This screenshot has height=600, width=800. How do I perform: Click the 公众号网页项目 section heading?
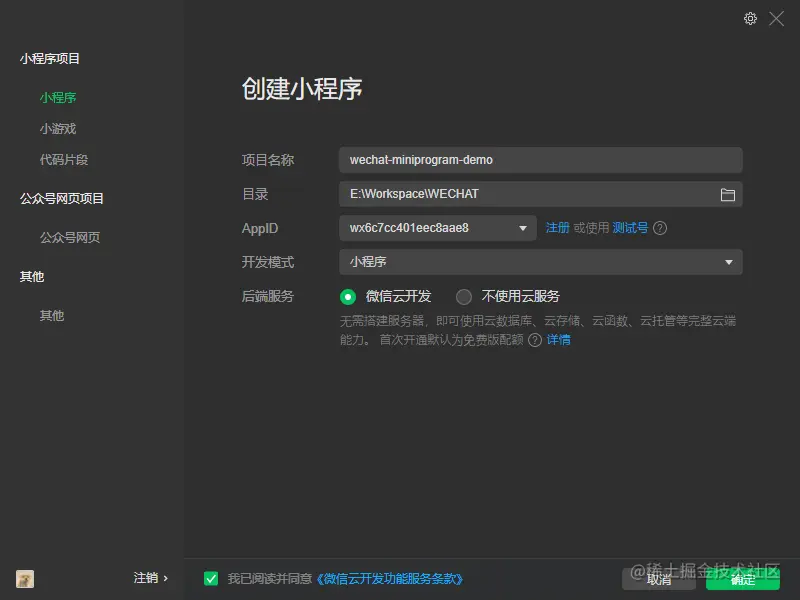(62, 198)
